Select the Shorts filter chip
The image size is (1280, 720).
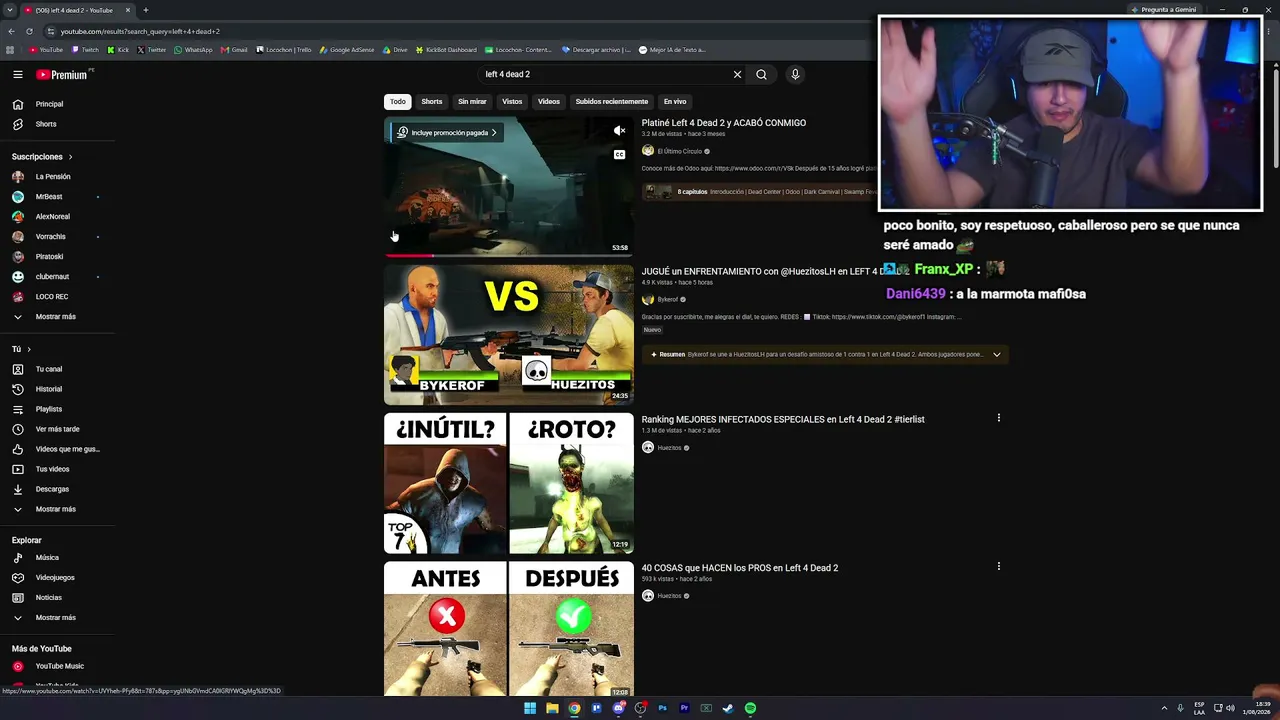click(x=432, y=101)
